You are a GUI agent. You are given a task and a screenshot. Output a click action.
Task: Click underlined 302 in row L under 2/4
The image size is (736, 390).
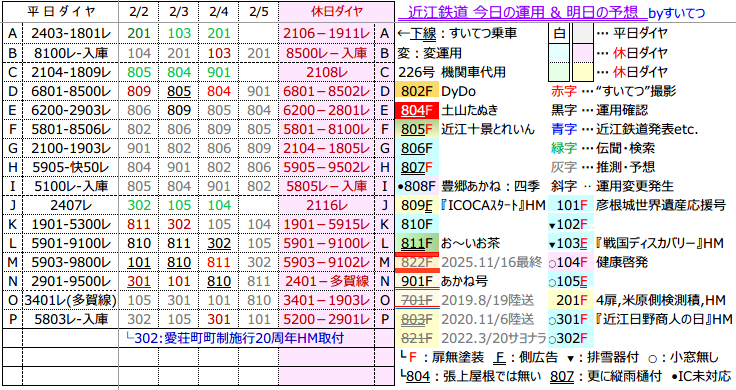tap(219, 243)
